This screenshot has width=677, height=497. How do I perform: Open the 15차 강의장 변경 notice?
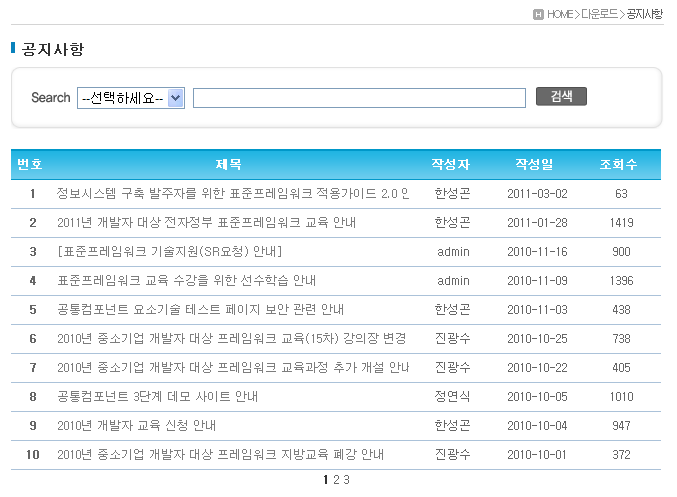(231, 339)
